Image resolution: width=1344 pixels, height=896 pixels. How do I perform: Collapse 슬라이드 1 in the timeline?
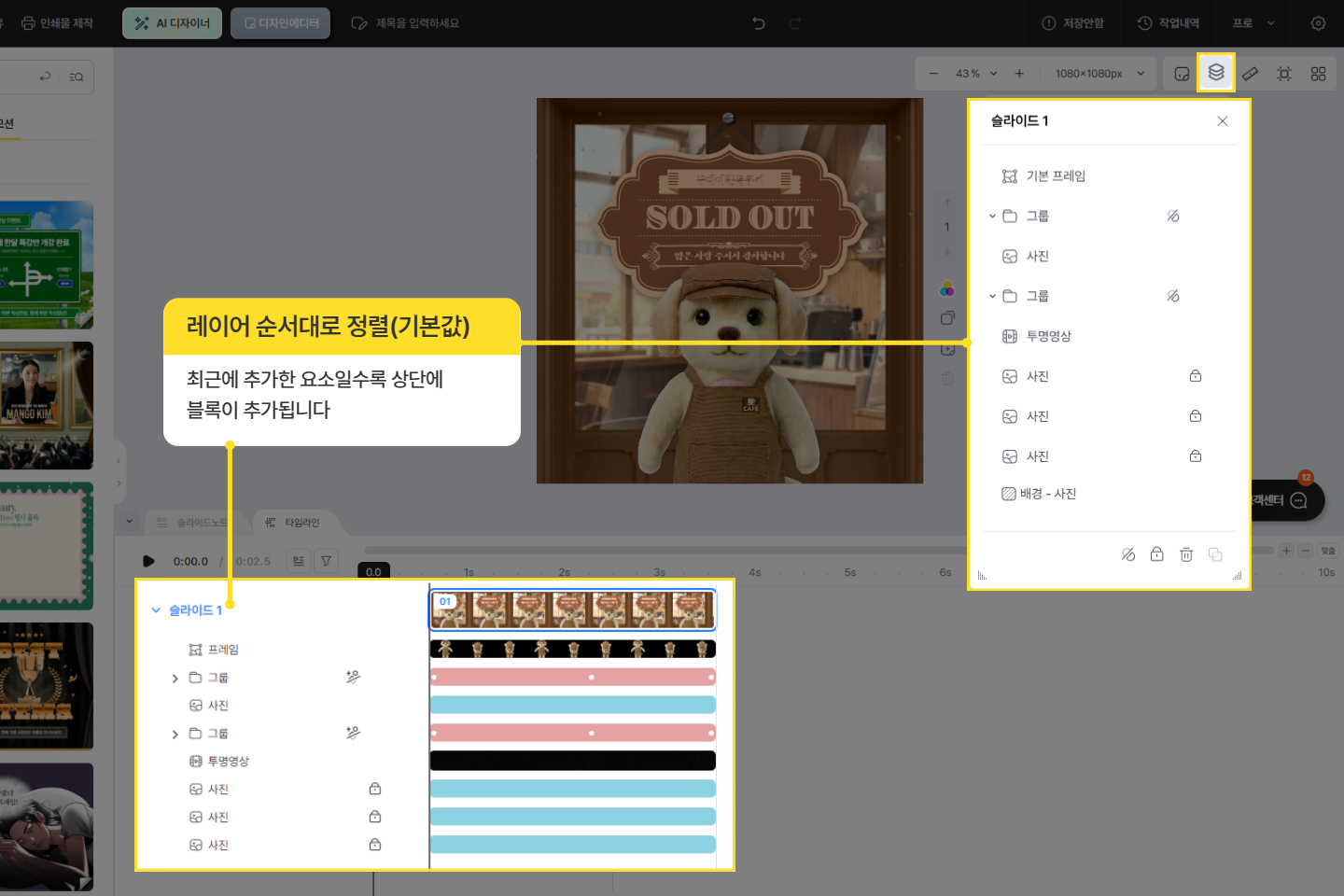(156, 610)
